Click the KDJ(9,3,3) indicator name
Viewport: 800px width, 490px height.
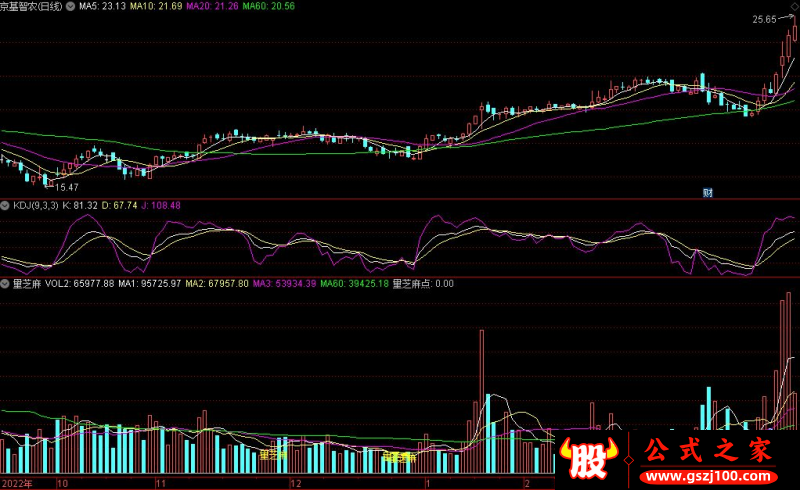tap(36, 206)
